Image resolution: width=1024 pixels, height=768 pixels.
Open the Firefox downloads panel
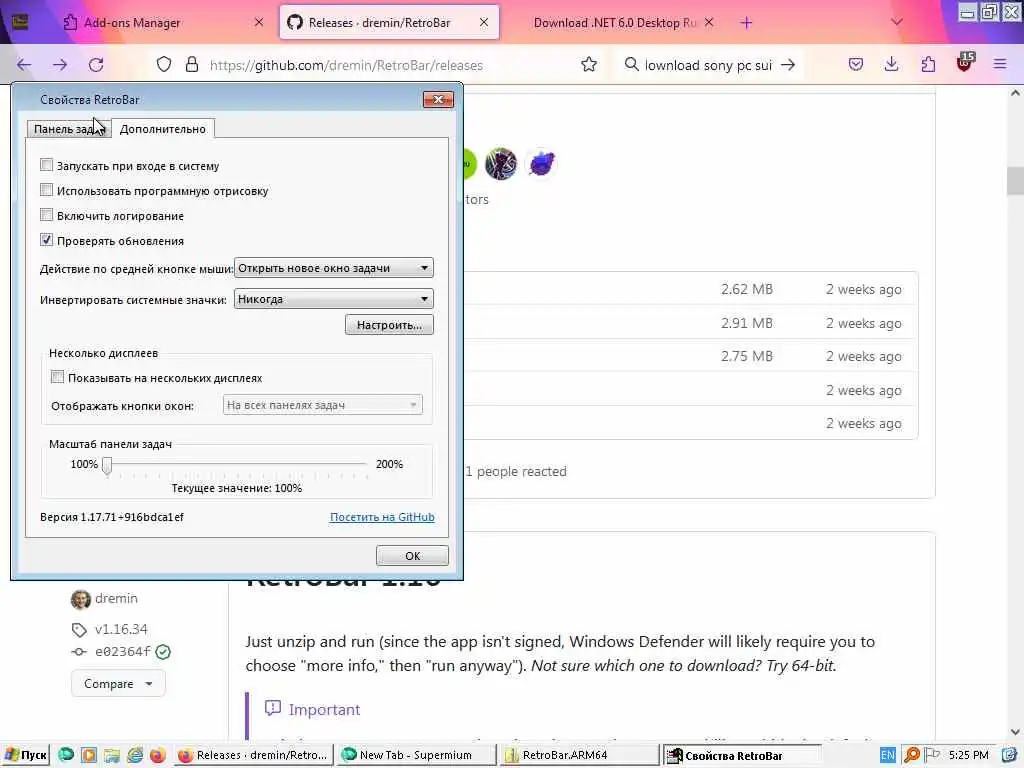(891, 64)
